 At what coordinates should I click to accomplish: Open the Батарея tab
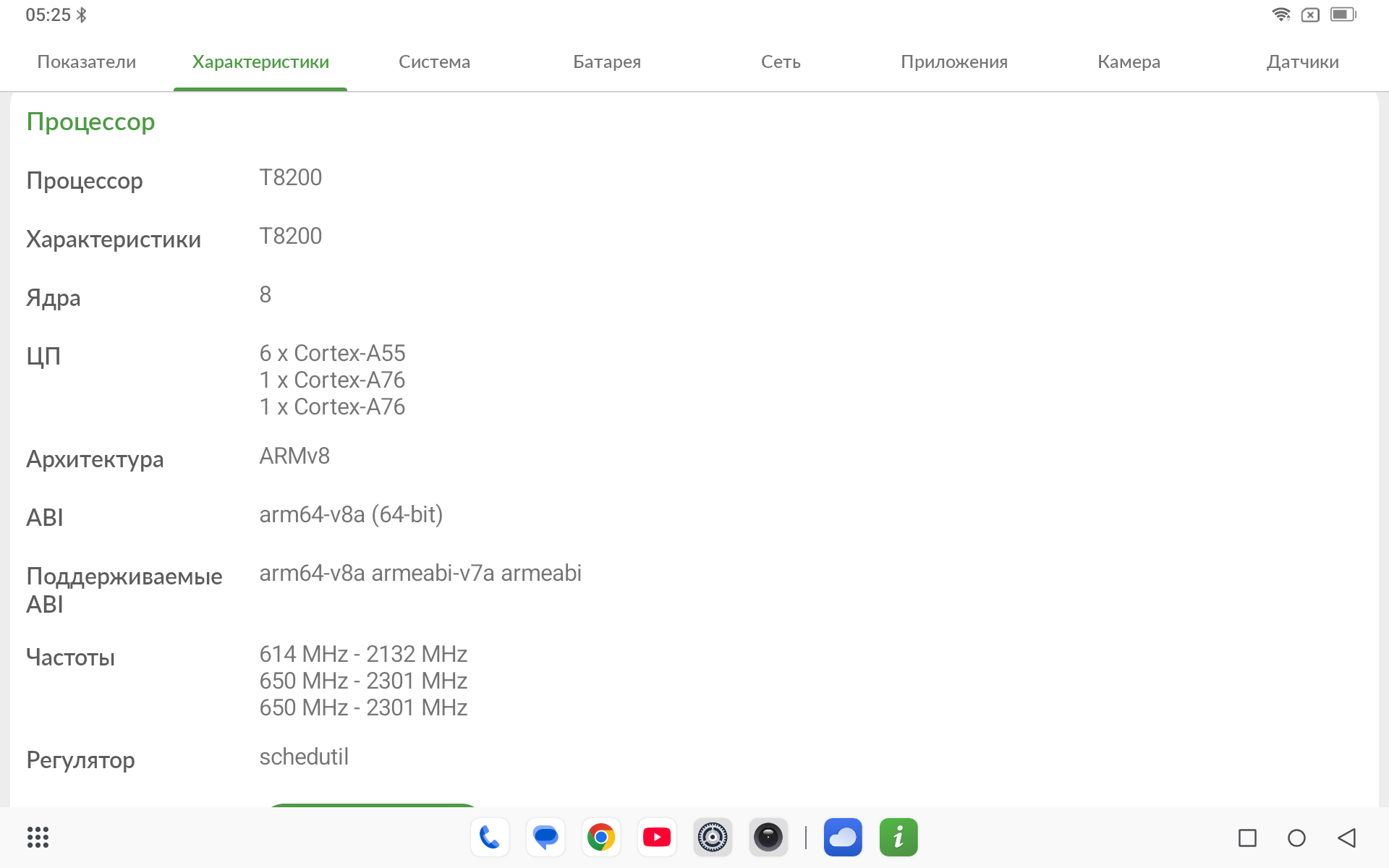(x=607, y=62)
